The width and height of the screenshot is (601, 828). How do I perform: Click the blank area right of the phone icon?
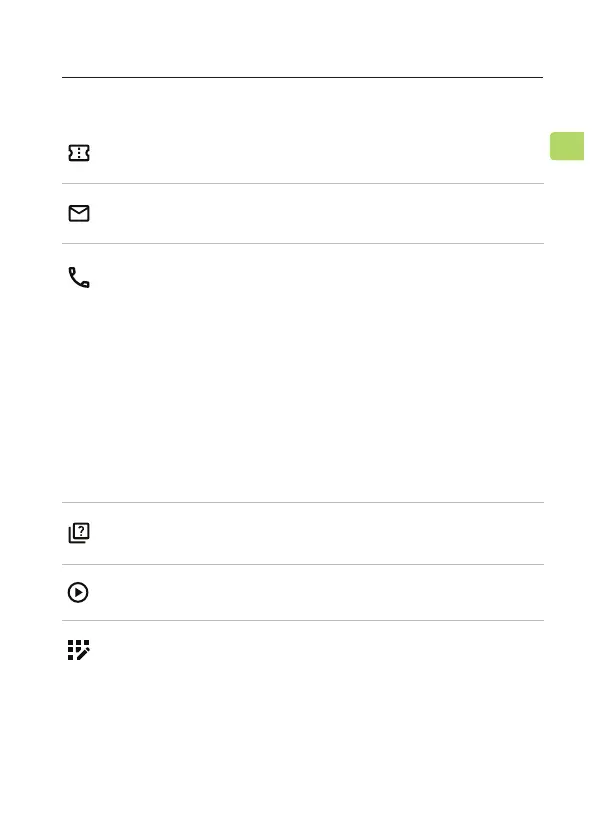tap(310, 278)
